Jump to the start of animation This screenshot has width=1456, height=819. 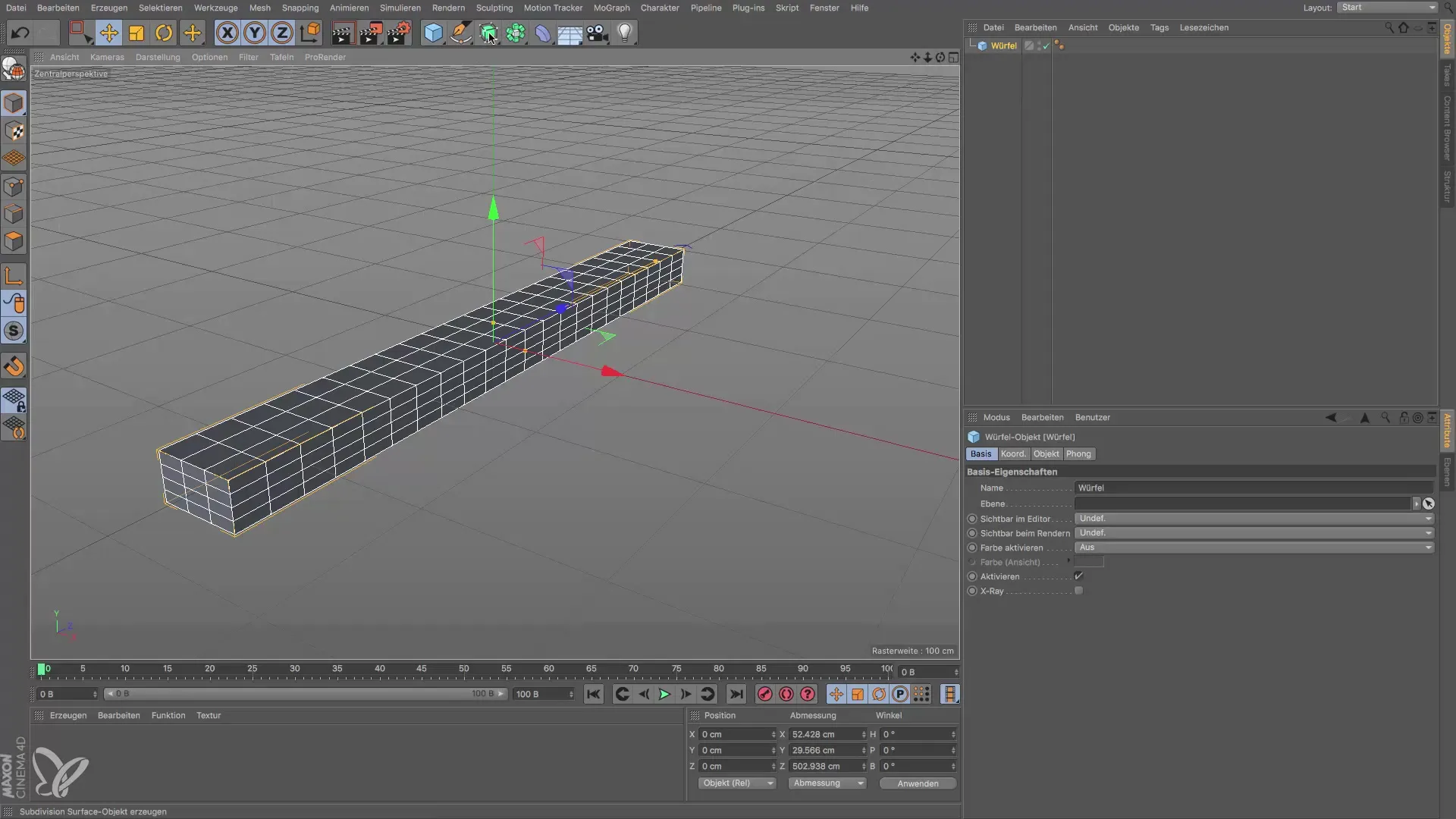click(x=594, y=695)
